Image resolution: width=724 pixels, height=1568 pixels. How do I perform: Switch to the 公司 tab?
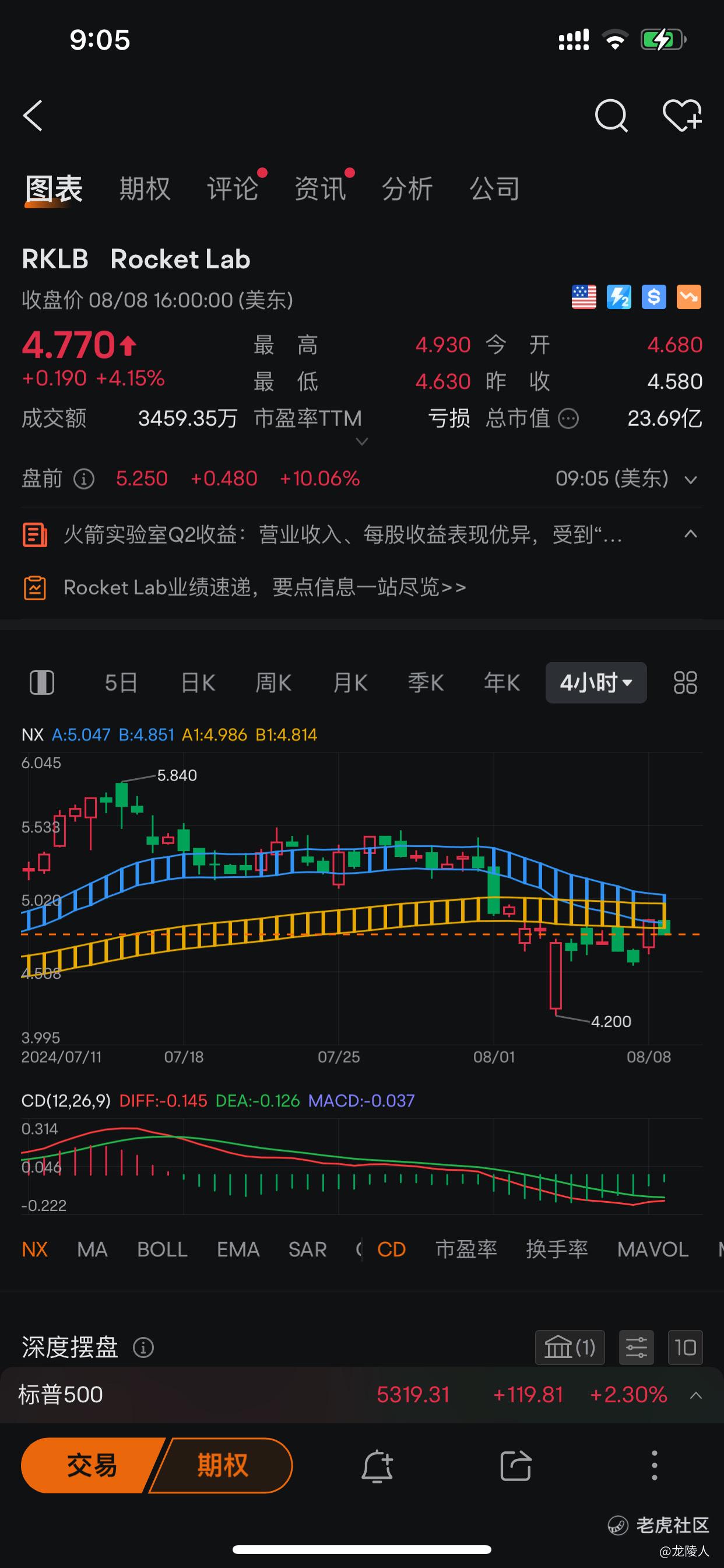[495, 188]
